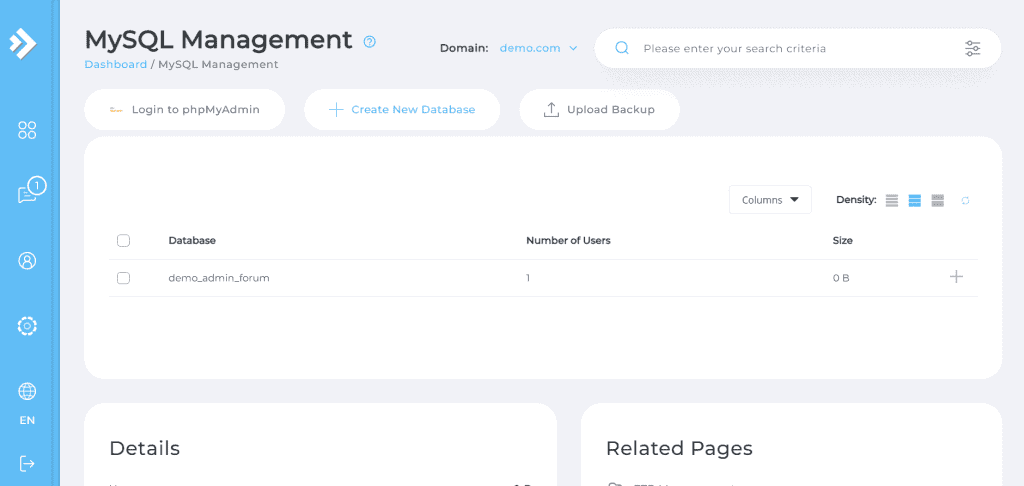Click the search magnifier icon

coord(622,48)
